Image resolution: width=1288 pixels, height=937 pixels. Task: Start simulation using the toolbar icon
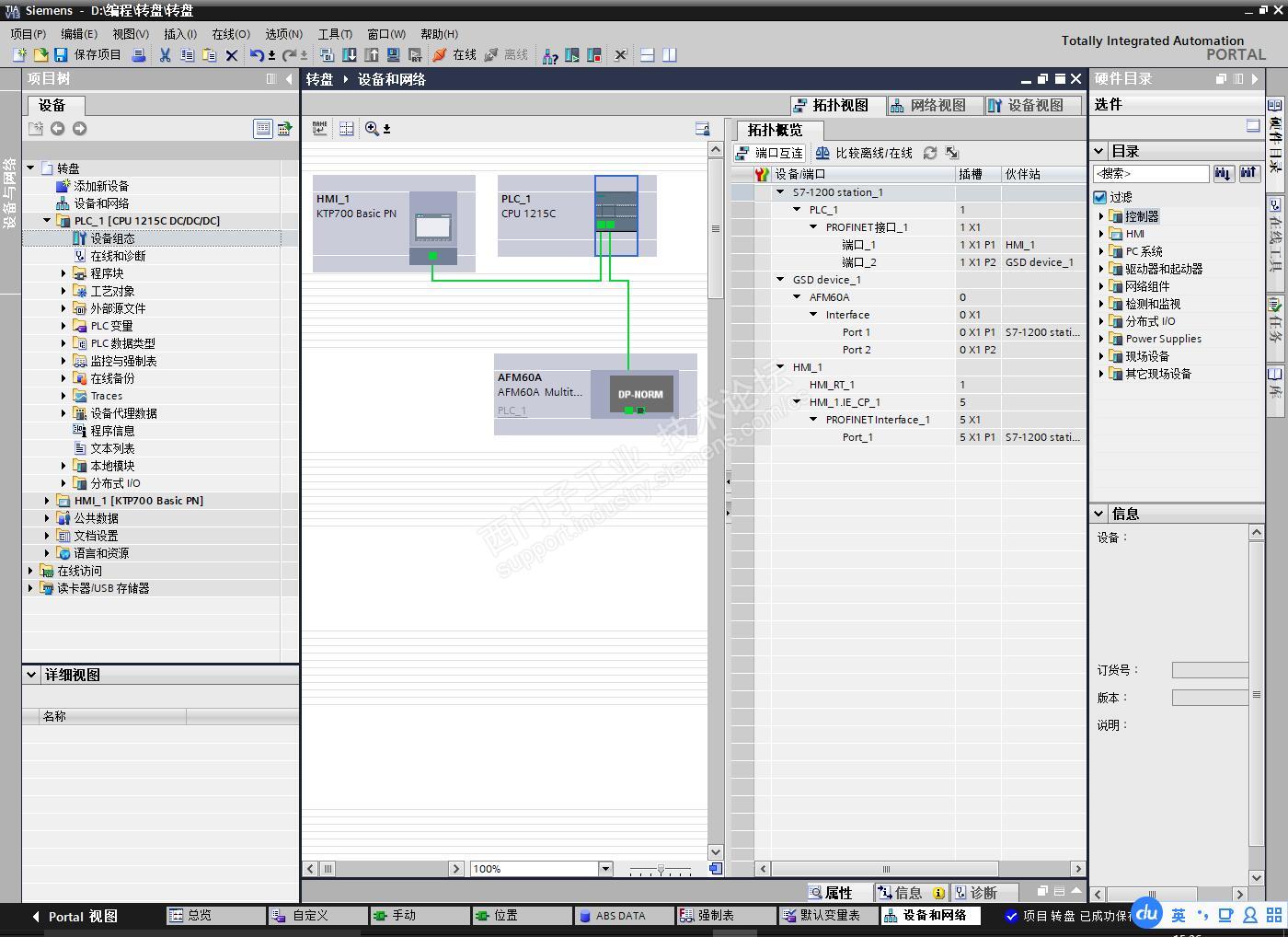(394, 55)
